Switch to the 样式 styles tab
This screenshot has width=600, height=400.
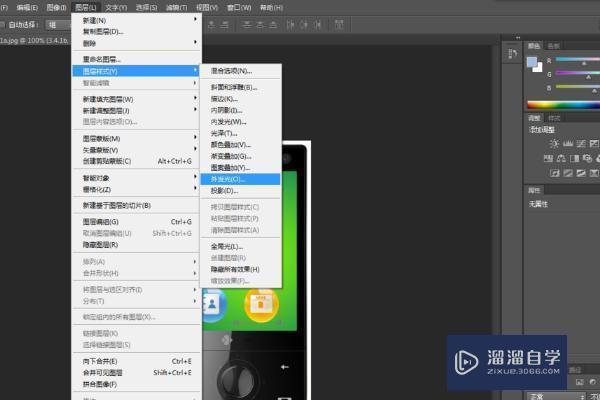[554, 118]
